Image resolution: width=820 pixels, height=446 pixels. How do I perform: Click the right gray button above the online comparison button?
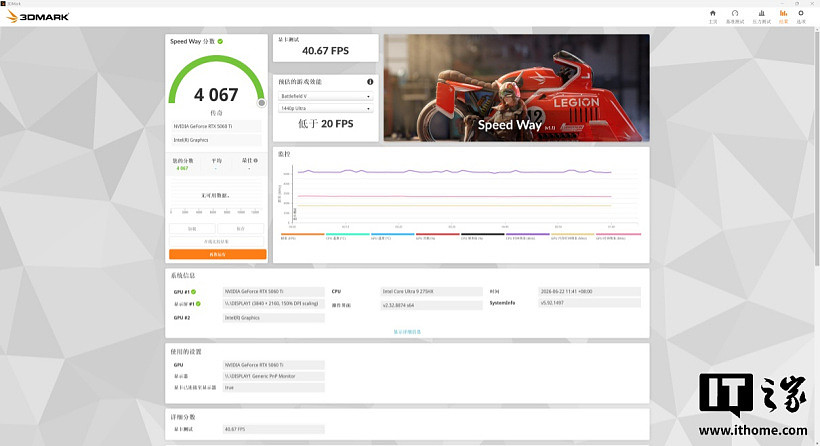coord(241,228)
